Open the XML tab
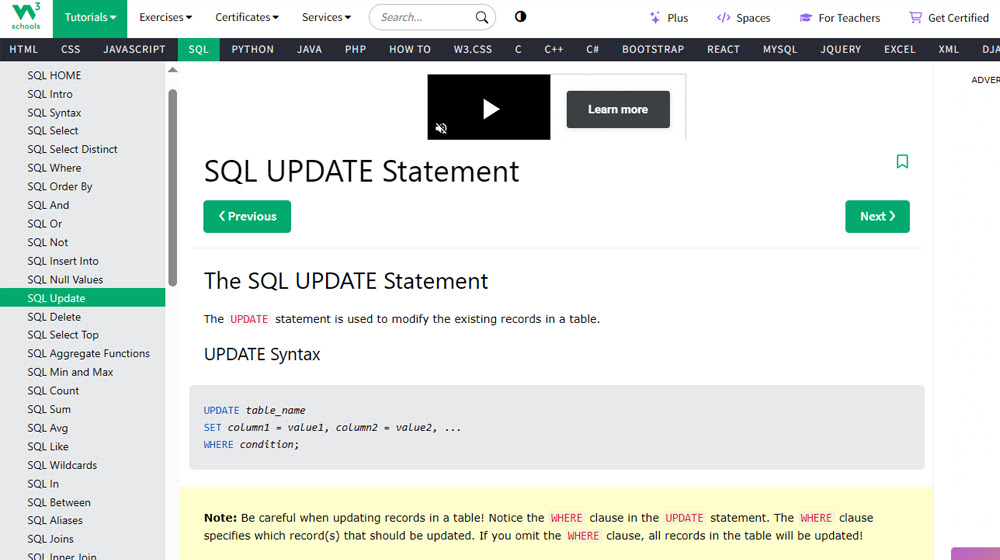The width and height of the screenshot is (1000, 560). [x=948, y=49]
